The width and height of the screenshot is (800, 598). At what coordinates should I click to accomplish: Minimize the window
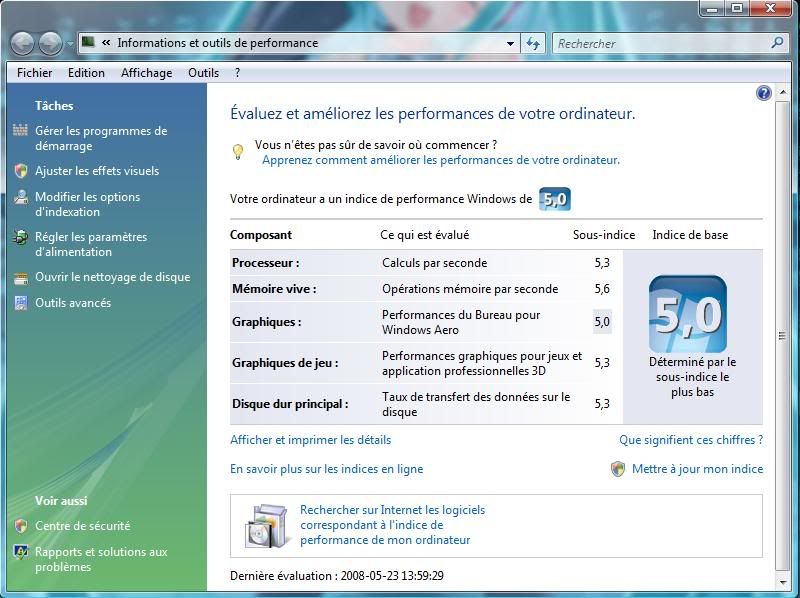click(x=712, y=9)
